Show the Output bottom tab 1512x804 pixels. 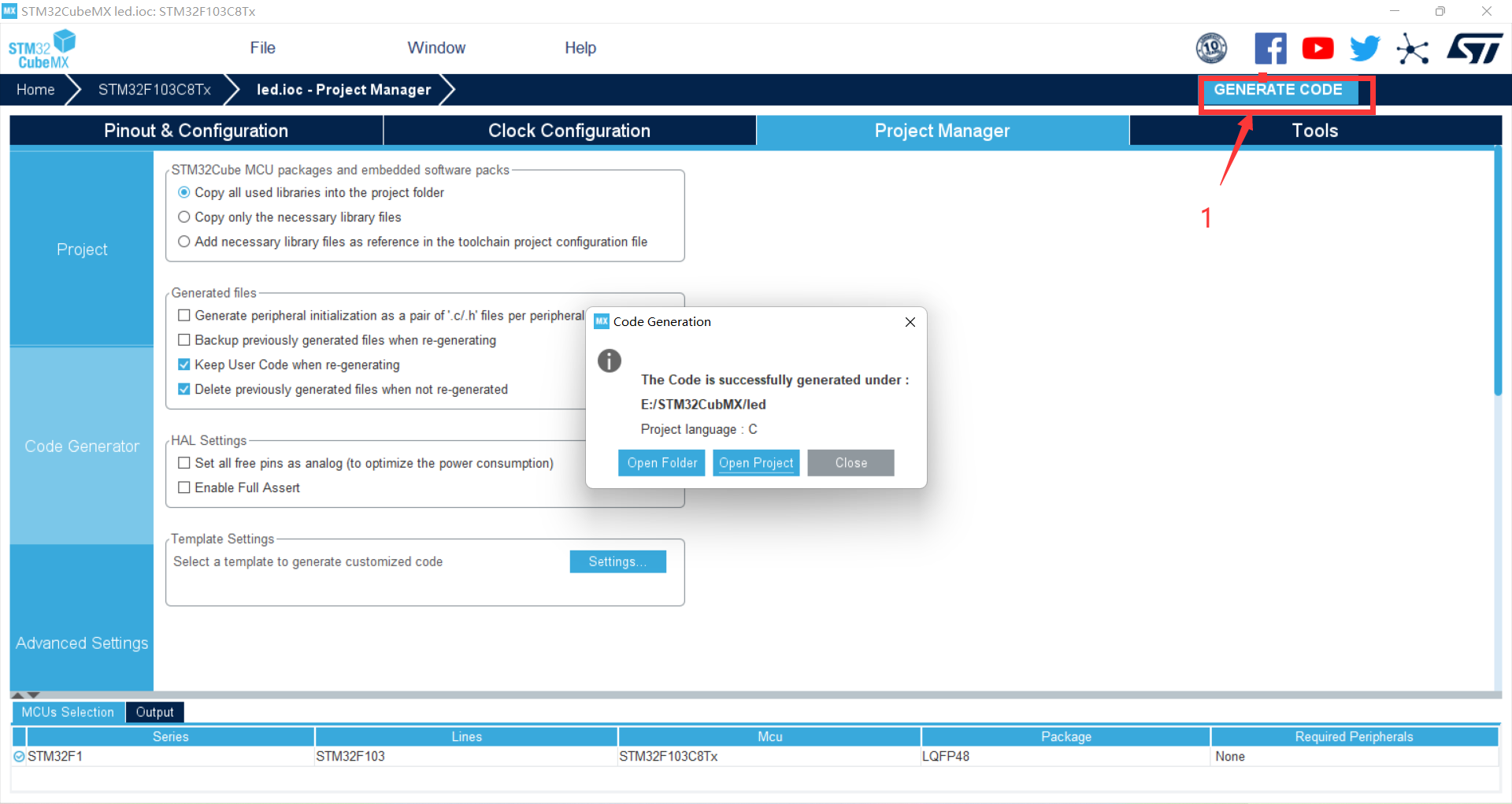[x=154, y=712]
